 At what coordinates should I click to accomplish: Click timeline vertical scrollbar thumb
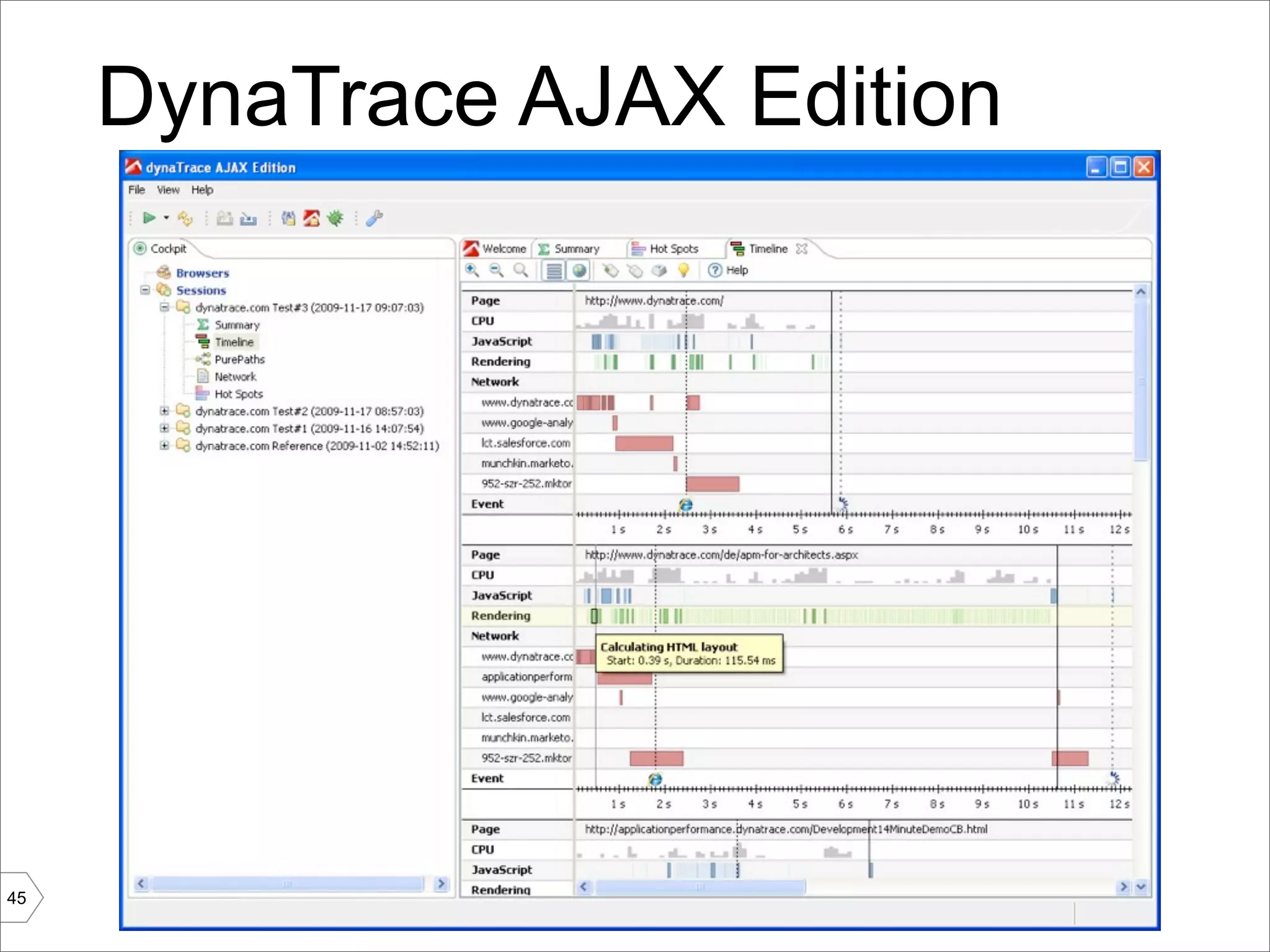[x=1140, y=381]
